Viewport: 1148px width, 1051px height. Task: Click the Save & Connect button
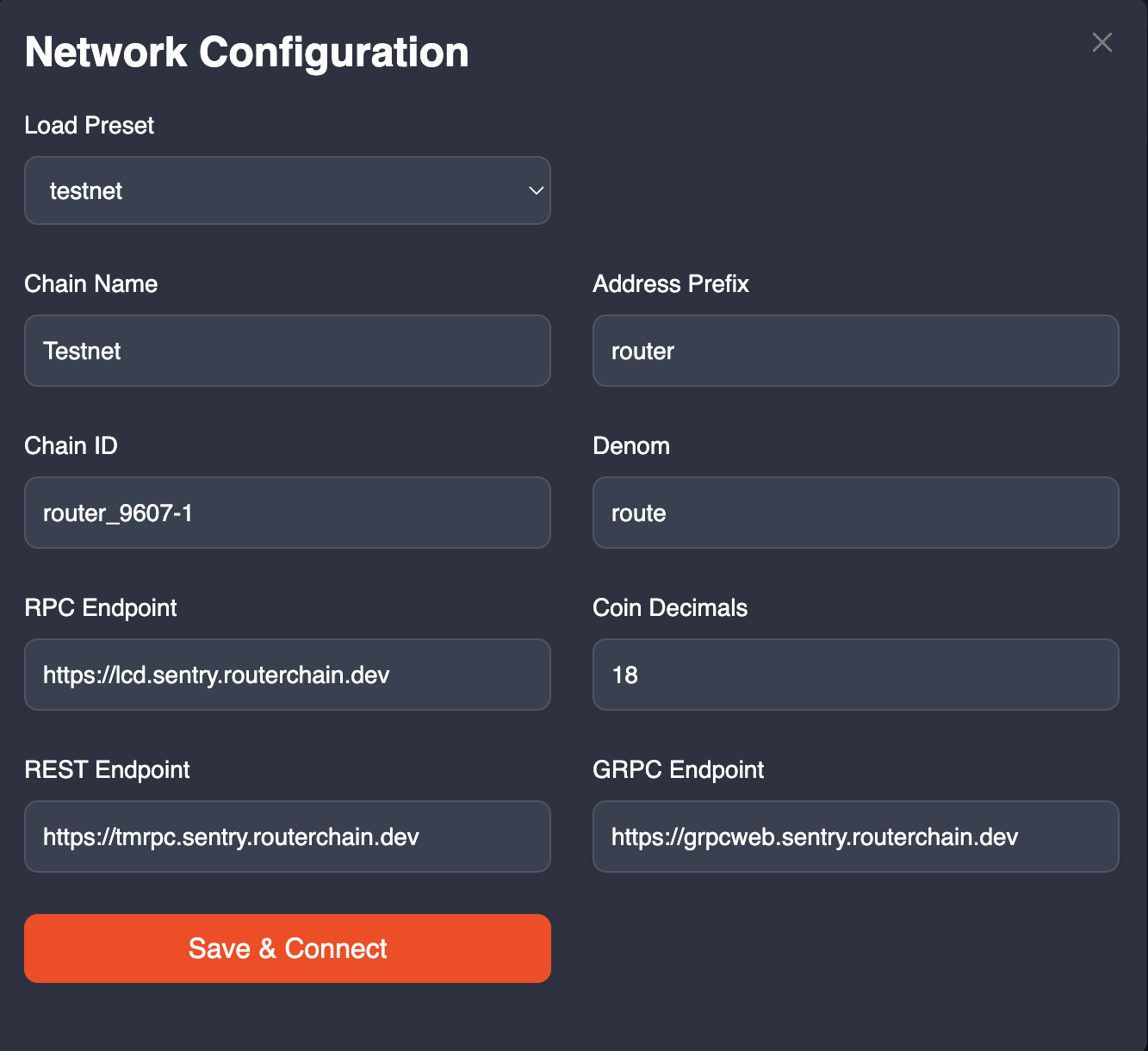click(x=288, y=948)
